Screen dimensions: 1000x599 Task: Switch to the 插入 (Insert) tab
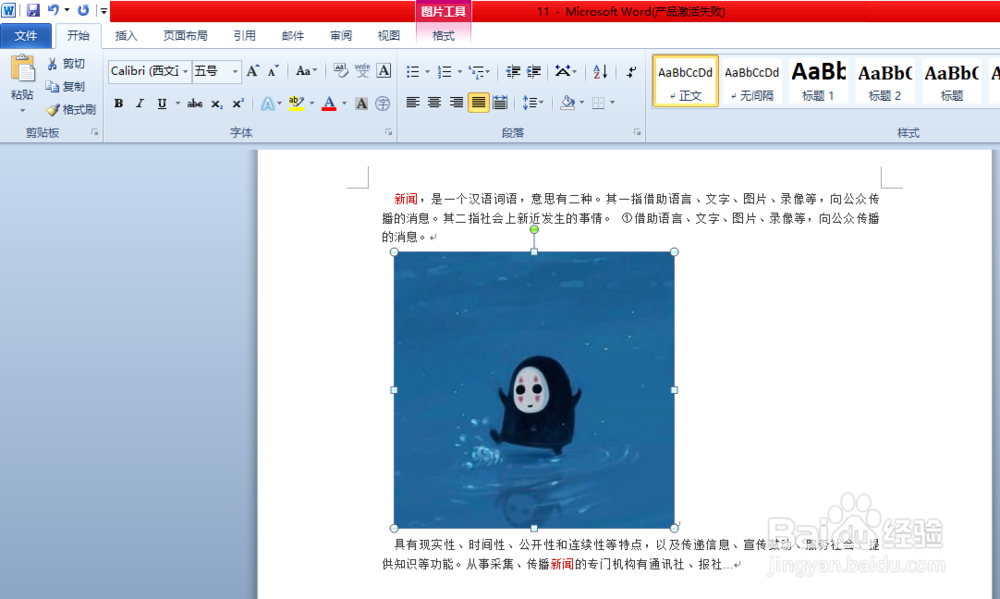[126, 36]
